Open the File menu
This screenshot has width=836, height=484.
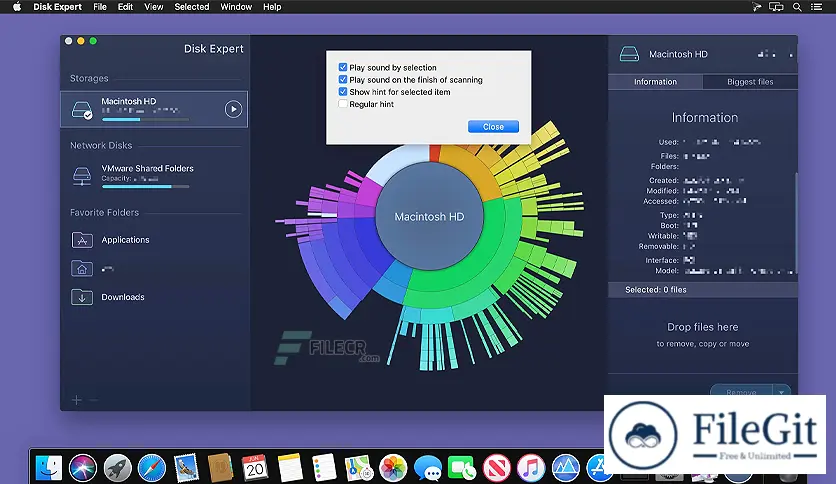click(x=100, y=7)
